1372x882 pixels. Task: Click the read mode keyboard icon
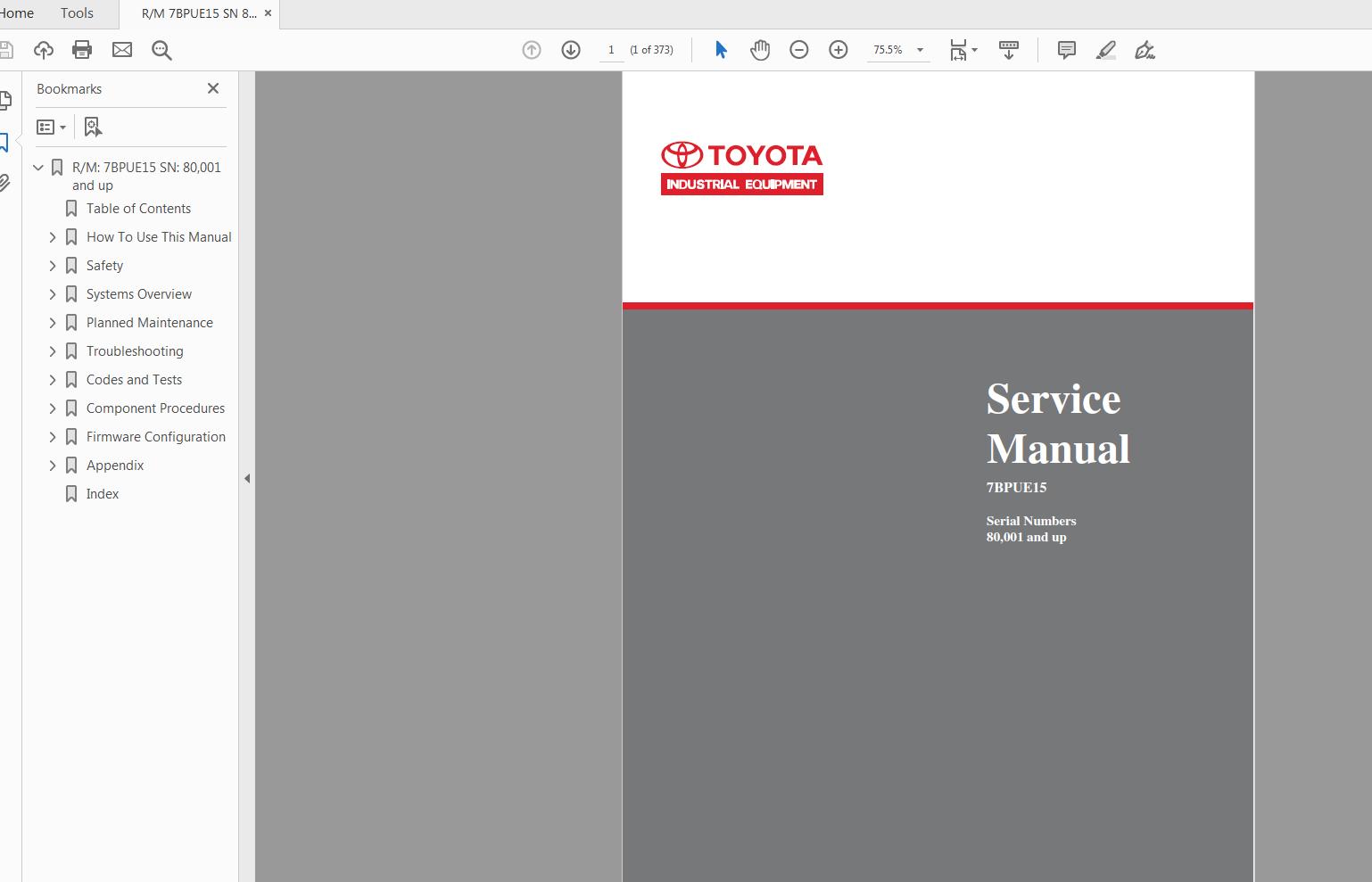coord(1009,50)
